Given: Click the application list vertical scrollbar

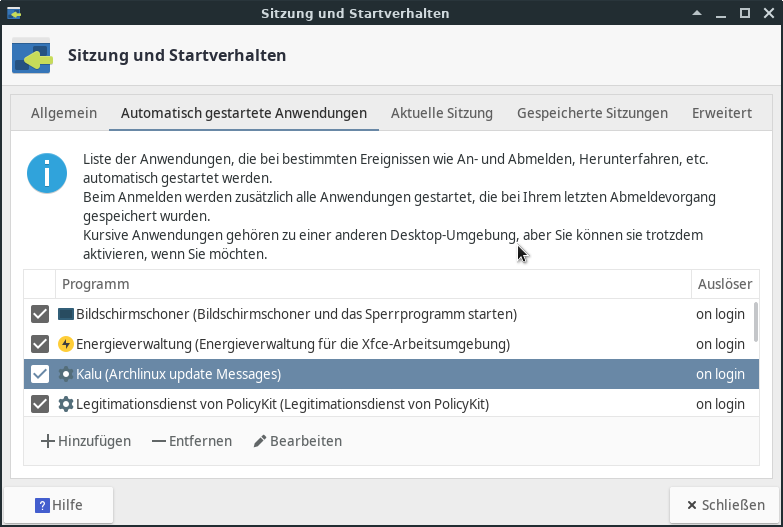Looking at the screenshot, I should click(755, 322).
